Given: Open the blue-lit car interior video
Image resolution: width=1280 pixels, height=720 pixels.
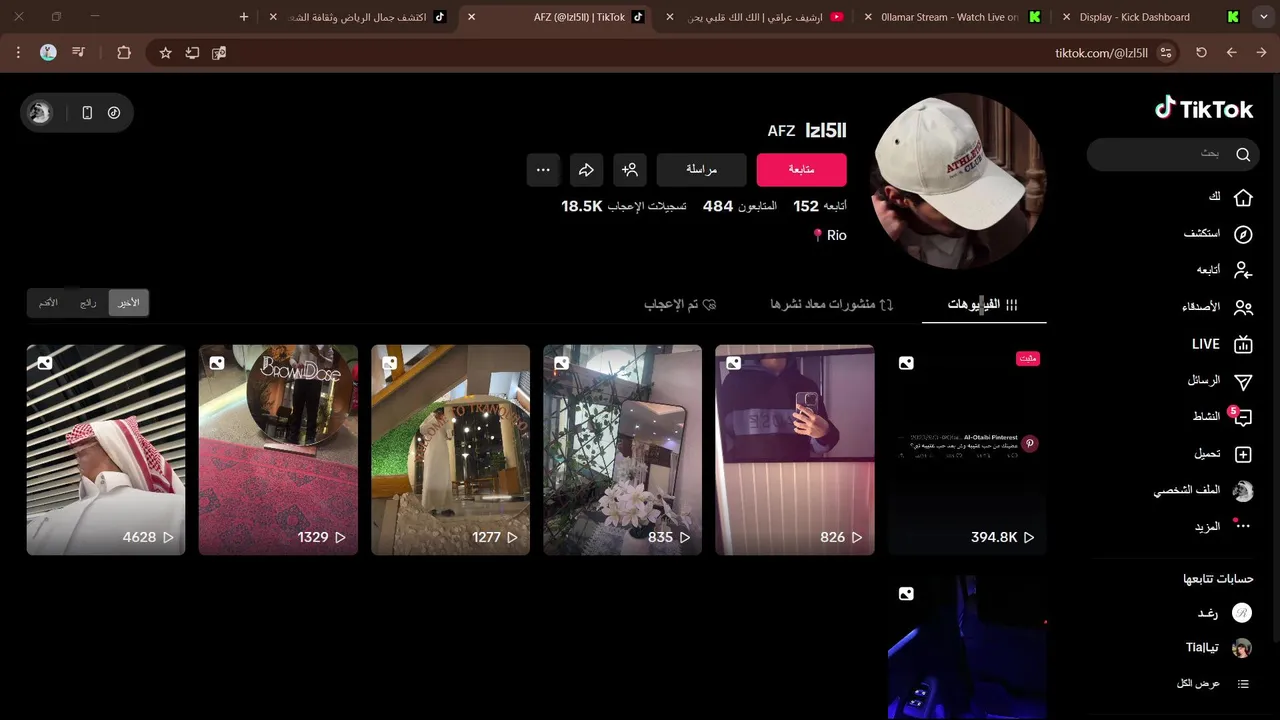Looking at the screenshot, I should click(967, 648).
